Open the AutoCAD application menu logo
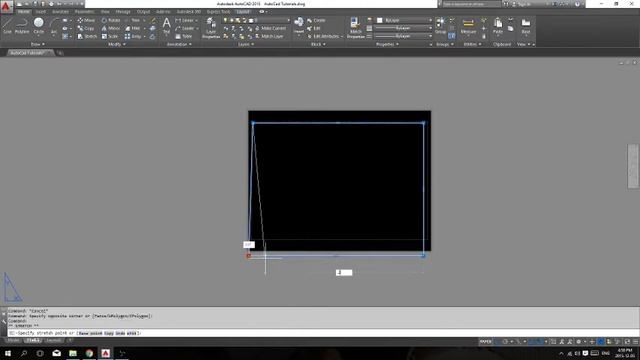Viewport: 640px width, 360px height. coord(6,7)
